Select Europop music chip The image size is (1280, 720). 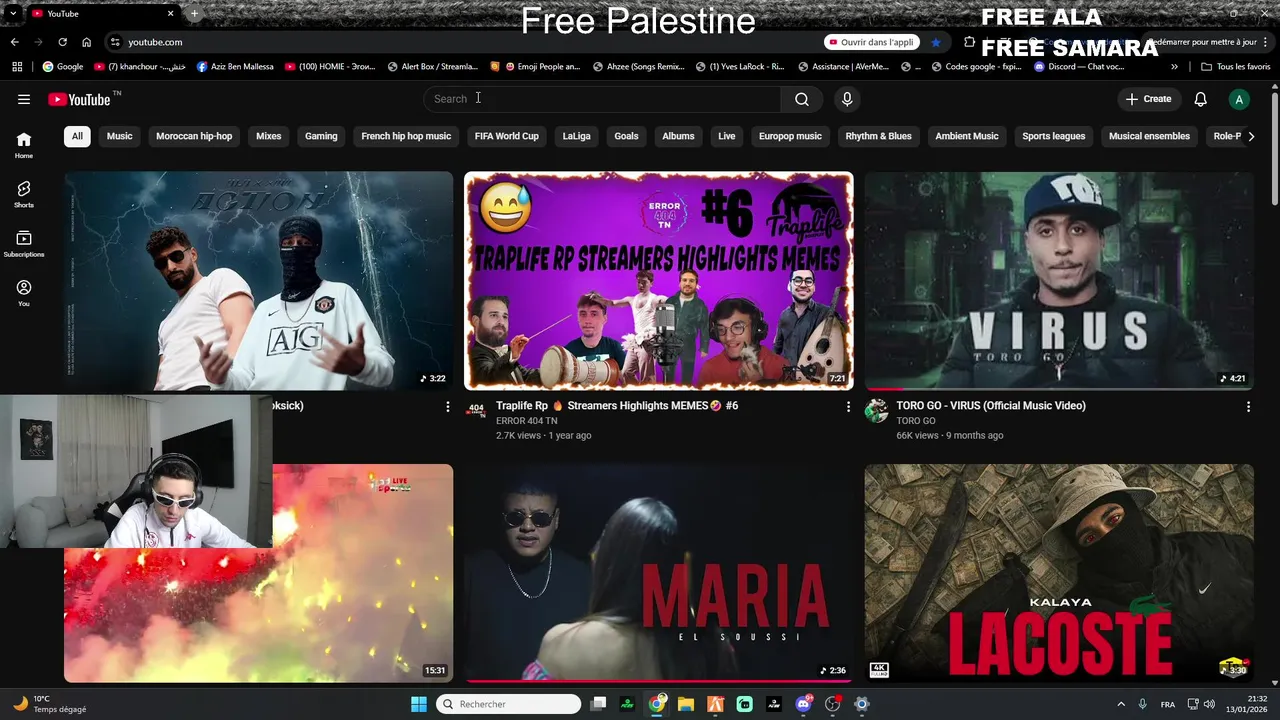(790, 136)
